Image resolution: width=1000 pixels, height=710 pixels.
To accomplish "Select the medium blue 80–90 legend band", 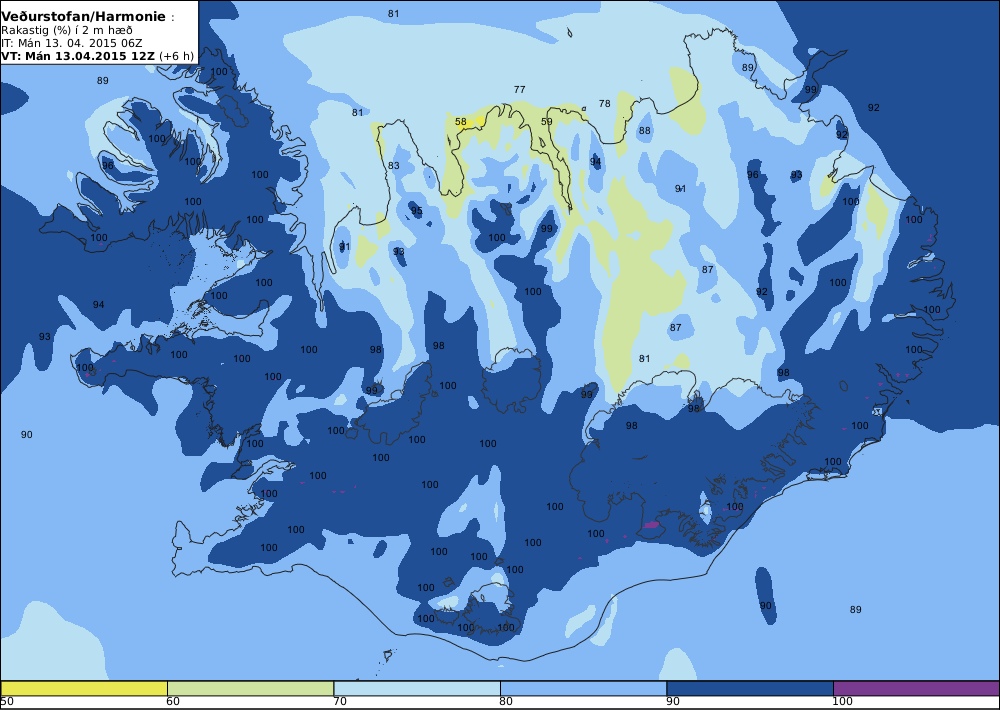I will [584, 688].
